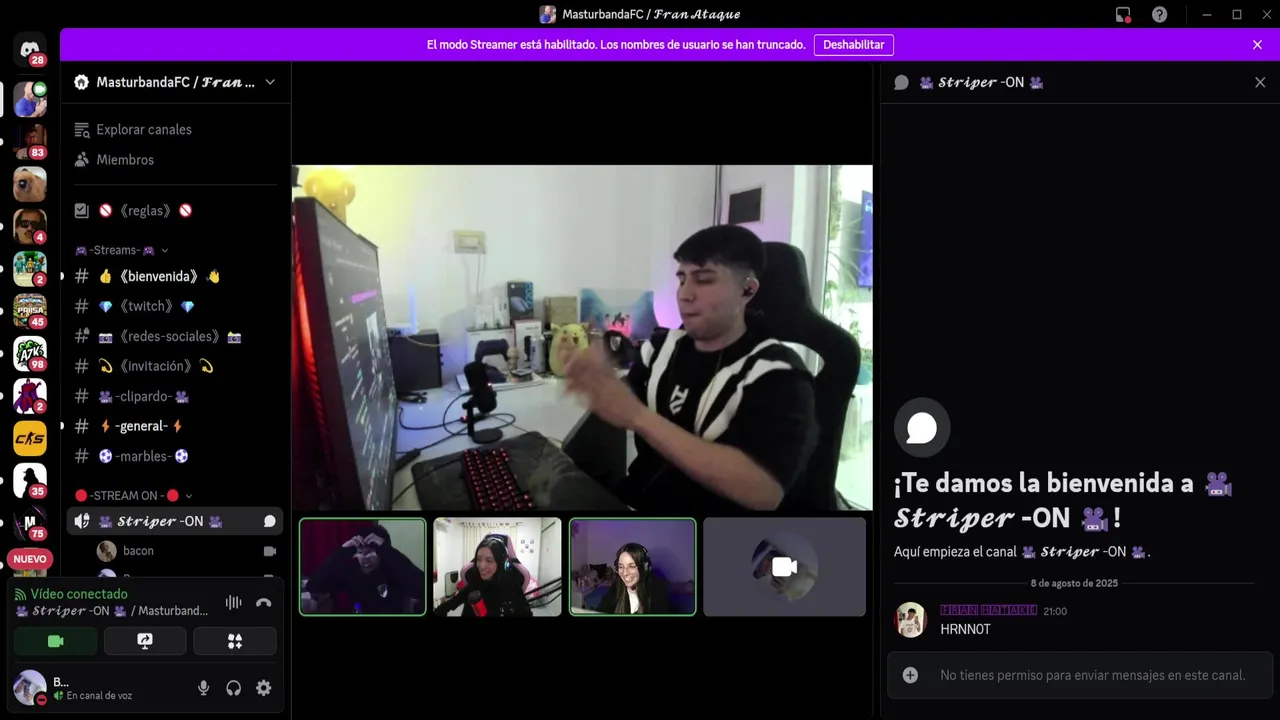Viewport: 1280px width, 720px height.
Task: Open the A7K server icon
Action: 30,353
